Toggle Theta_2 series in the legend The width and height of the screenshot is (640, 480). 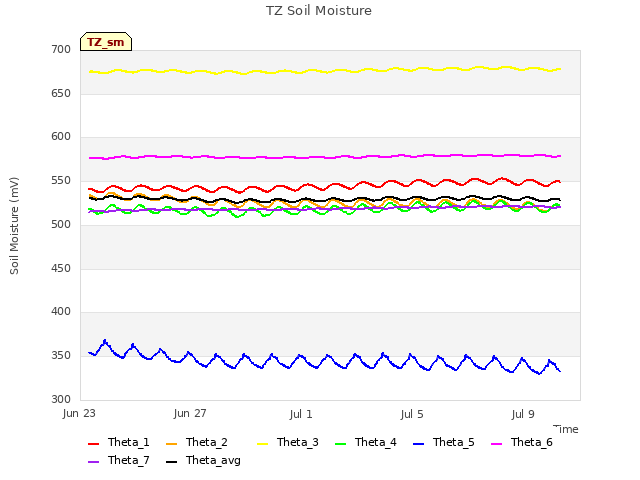point(197,442)
